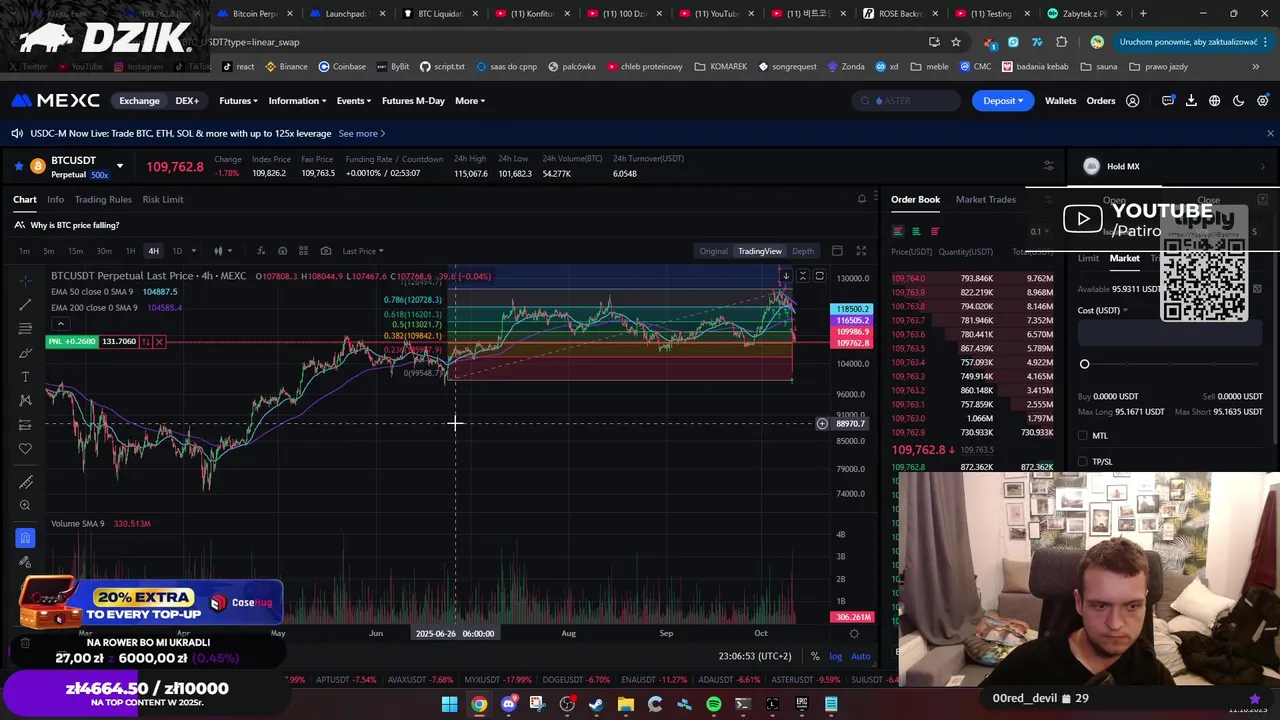1280x720 pixels.
Task: Open the Risk Limit tab
Action: 163,199
